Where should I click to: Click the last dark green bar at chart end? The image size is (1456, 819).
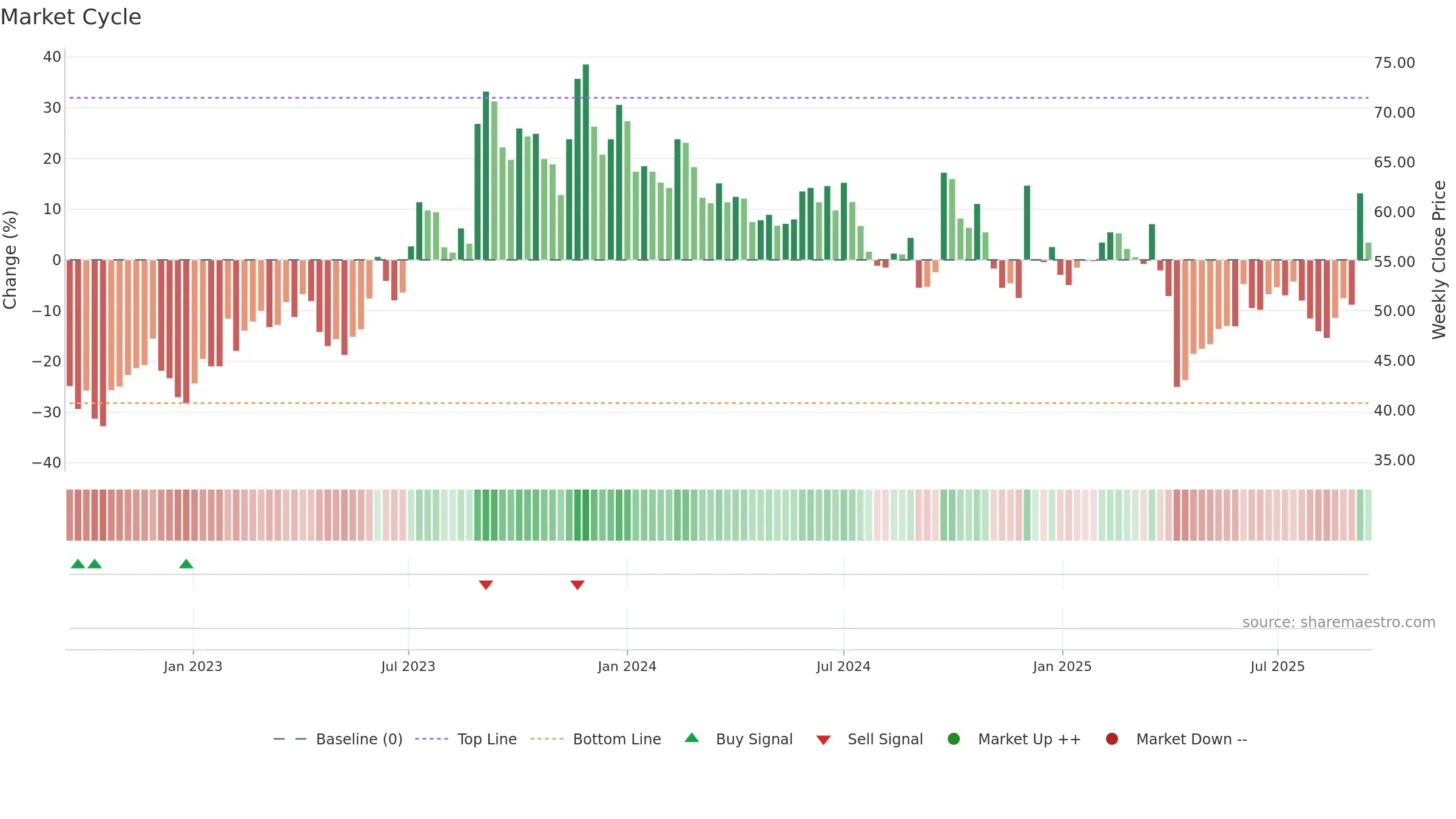[1360, 227]
